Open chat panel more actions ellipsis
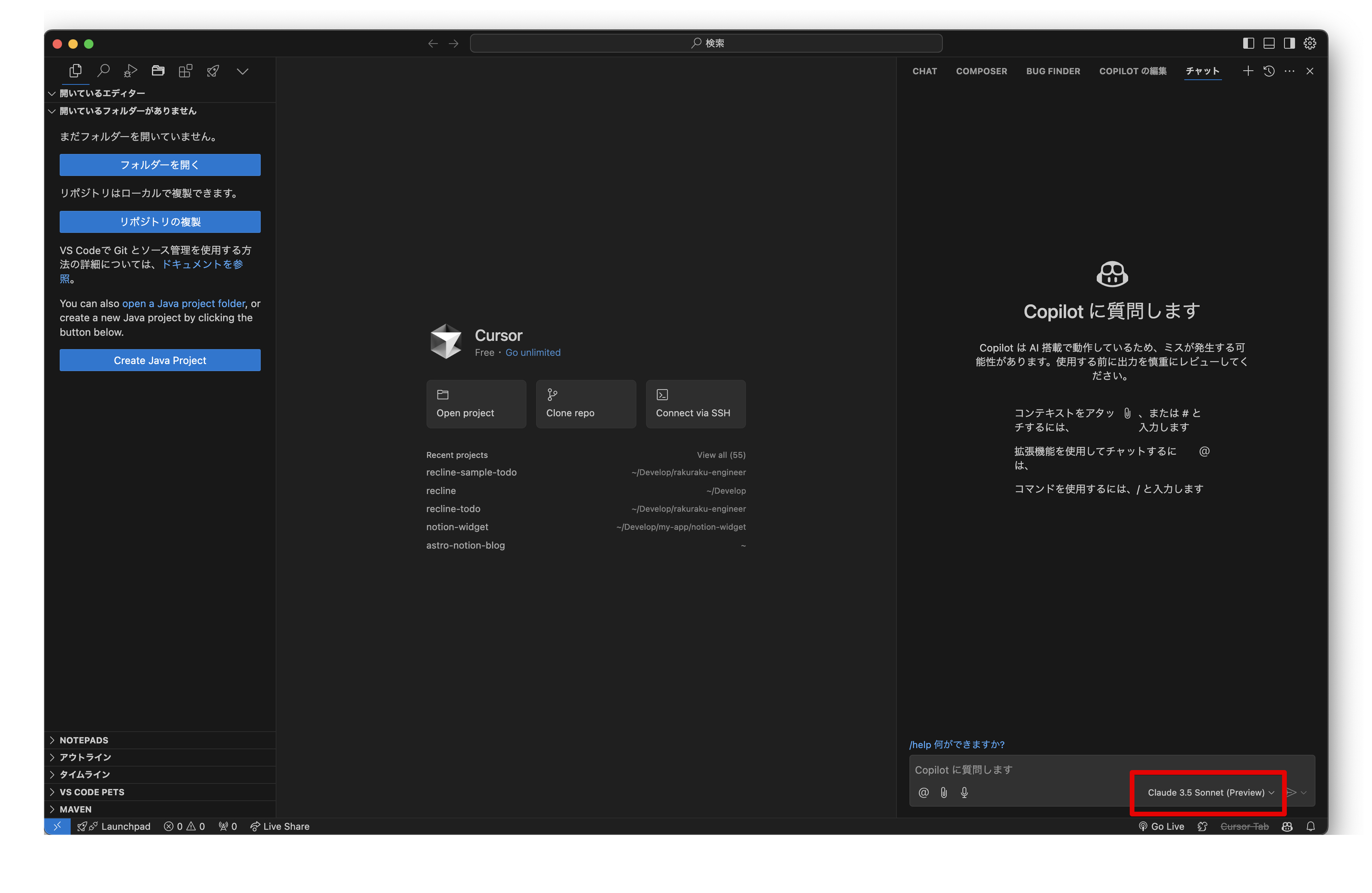This screenshot has width=1372, height=893. coord(1290,71)
